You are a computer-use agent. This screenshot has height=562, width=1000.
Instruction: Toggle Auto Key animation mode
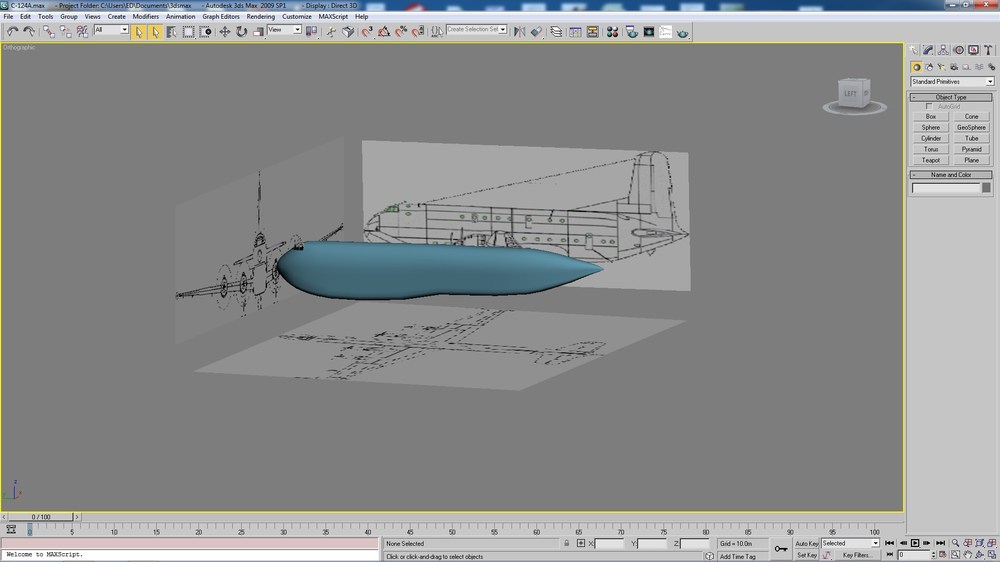coord(806,544)
